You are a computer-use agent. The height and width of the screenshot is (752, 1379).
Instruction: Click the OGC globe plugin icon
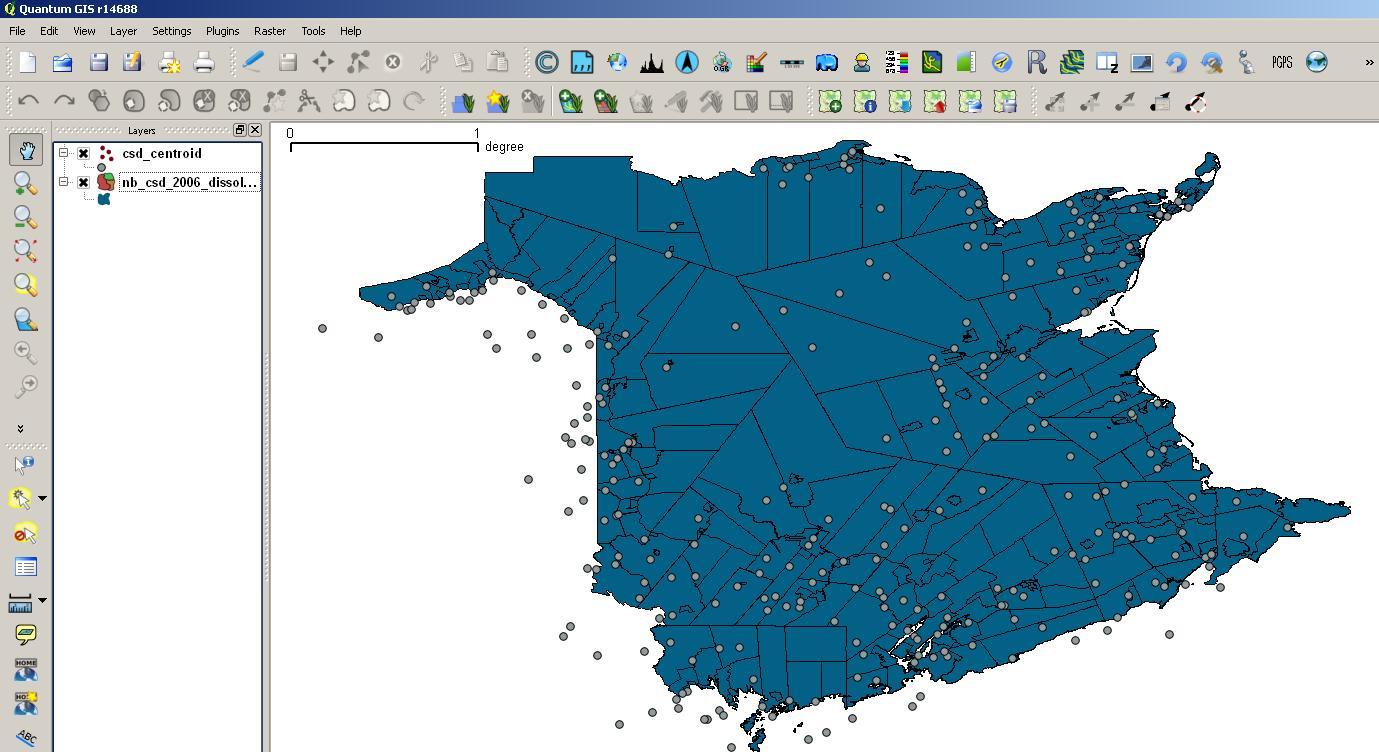(x=722, y=62)
